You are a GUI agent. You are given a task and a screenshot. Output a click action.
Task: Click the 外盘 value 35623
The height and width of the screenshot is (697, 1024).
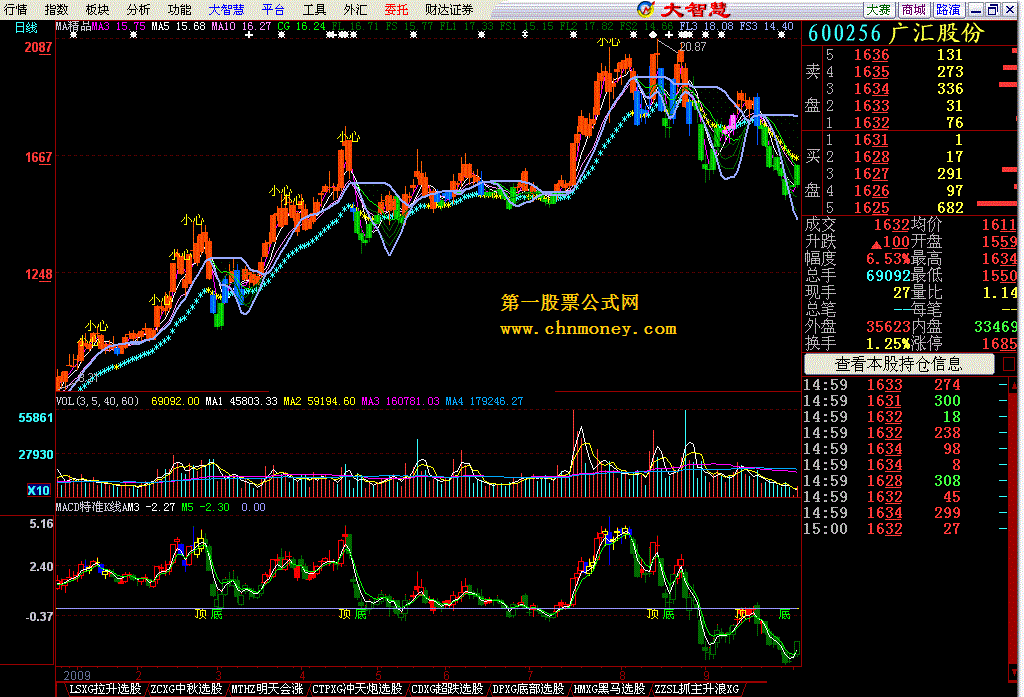pos(888,327)
